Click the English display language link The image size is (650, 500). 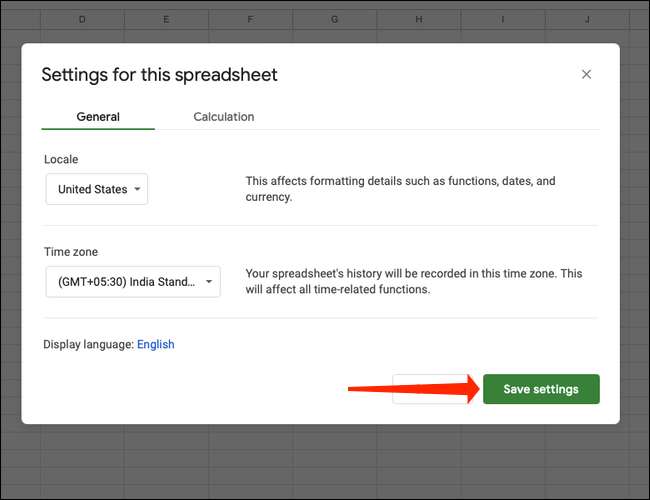[155, 344]
